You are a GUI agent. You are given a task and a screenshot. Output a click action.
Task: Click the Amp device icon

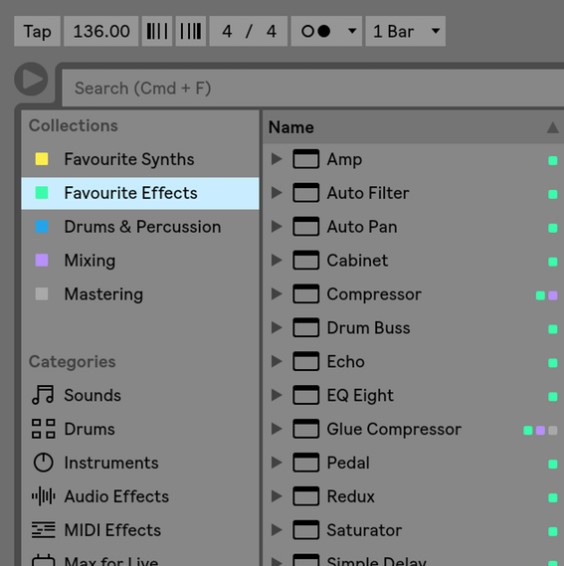pos(306,159)
